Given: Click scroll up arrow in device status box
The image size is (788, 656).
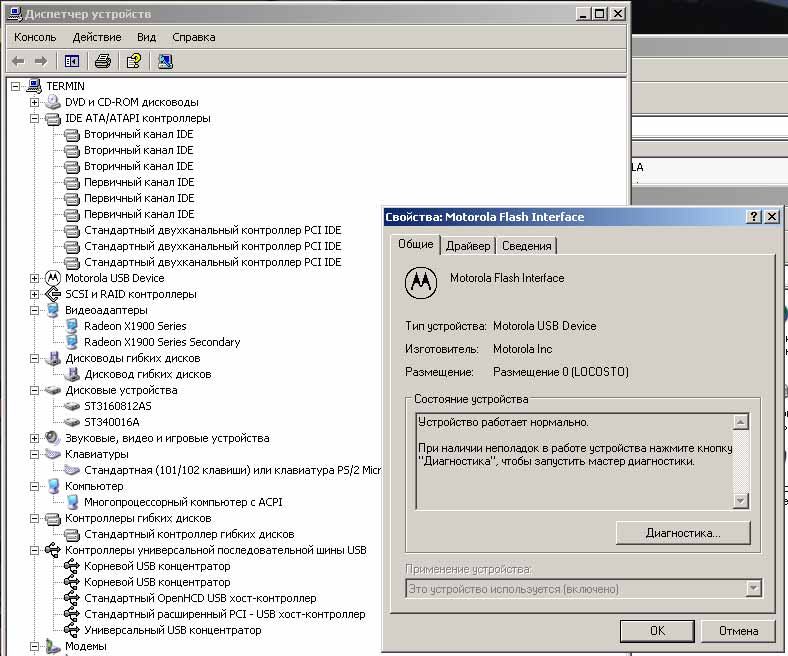Looking at the screenshot, I should click(740, 422).
